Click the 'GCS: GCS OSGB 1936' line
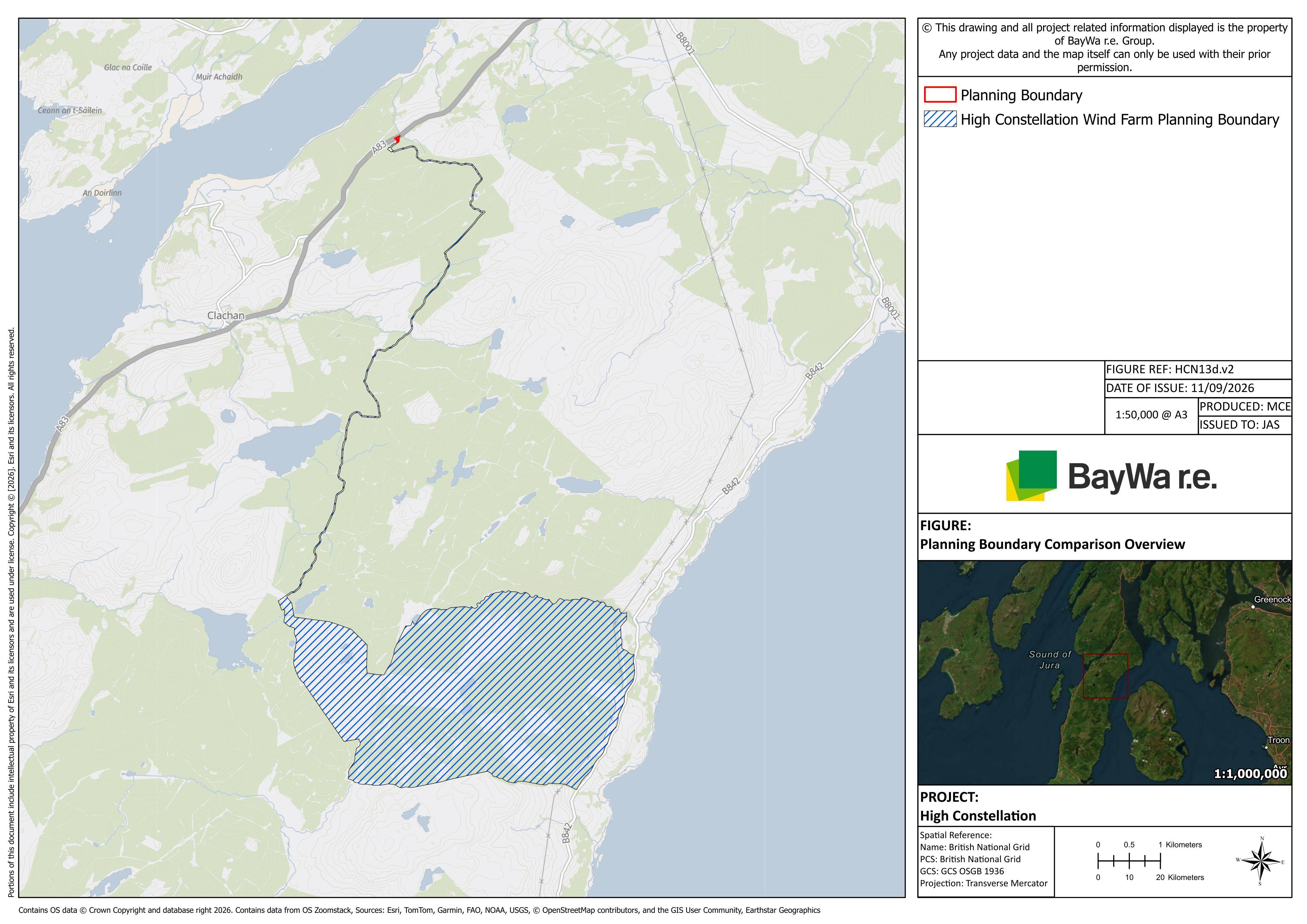The image size is (1307, 924). (962, 871)
